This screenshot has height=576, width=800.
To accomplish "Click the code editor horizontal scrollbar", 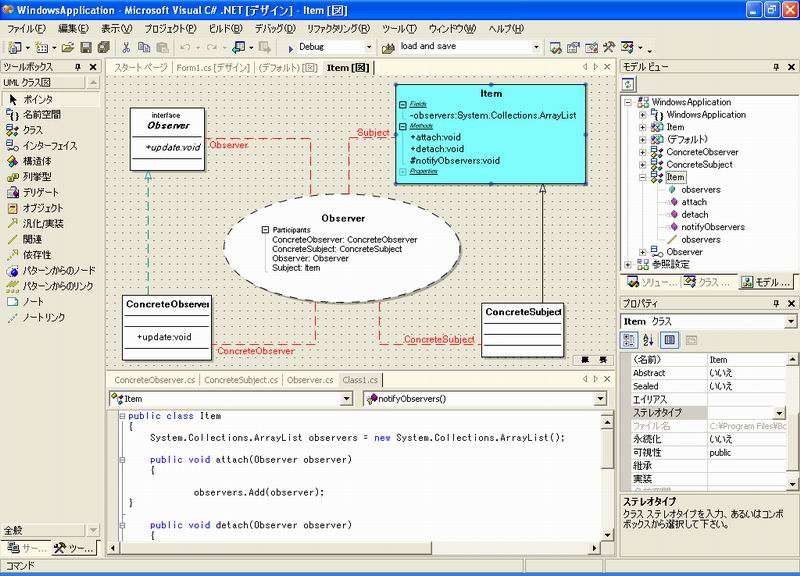I will point(353,548).
